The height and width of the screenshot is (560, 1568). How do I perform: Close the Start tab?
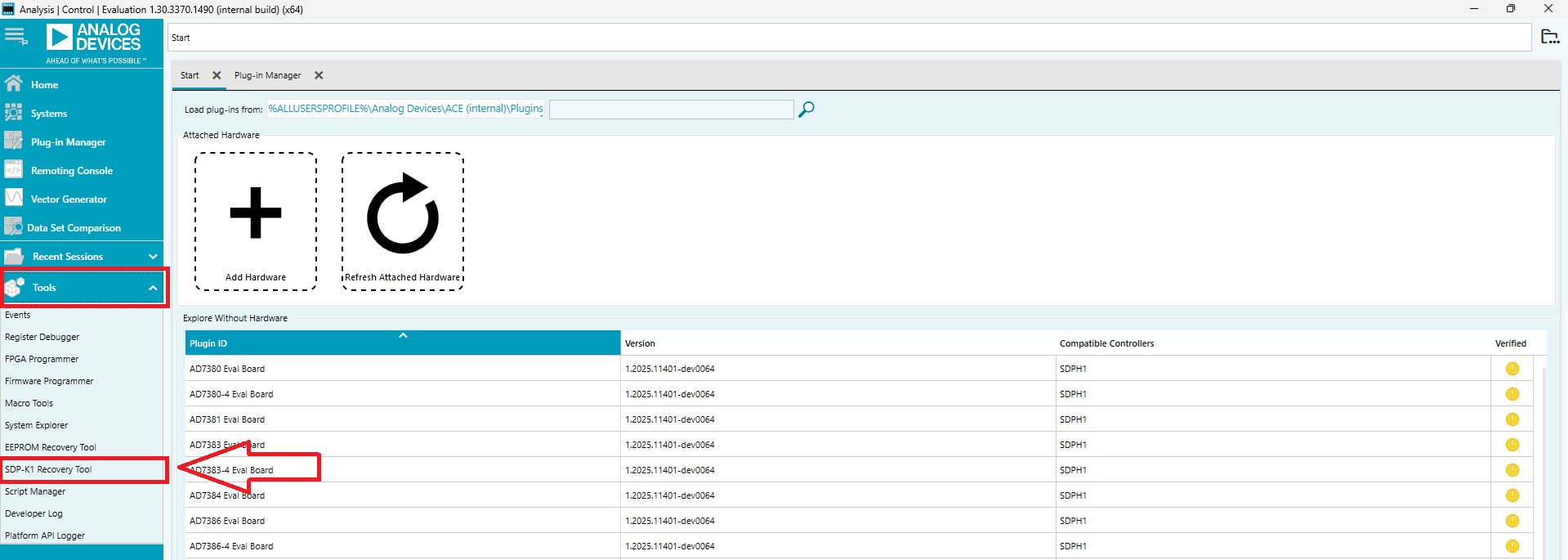217,75
